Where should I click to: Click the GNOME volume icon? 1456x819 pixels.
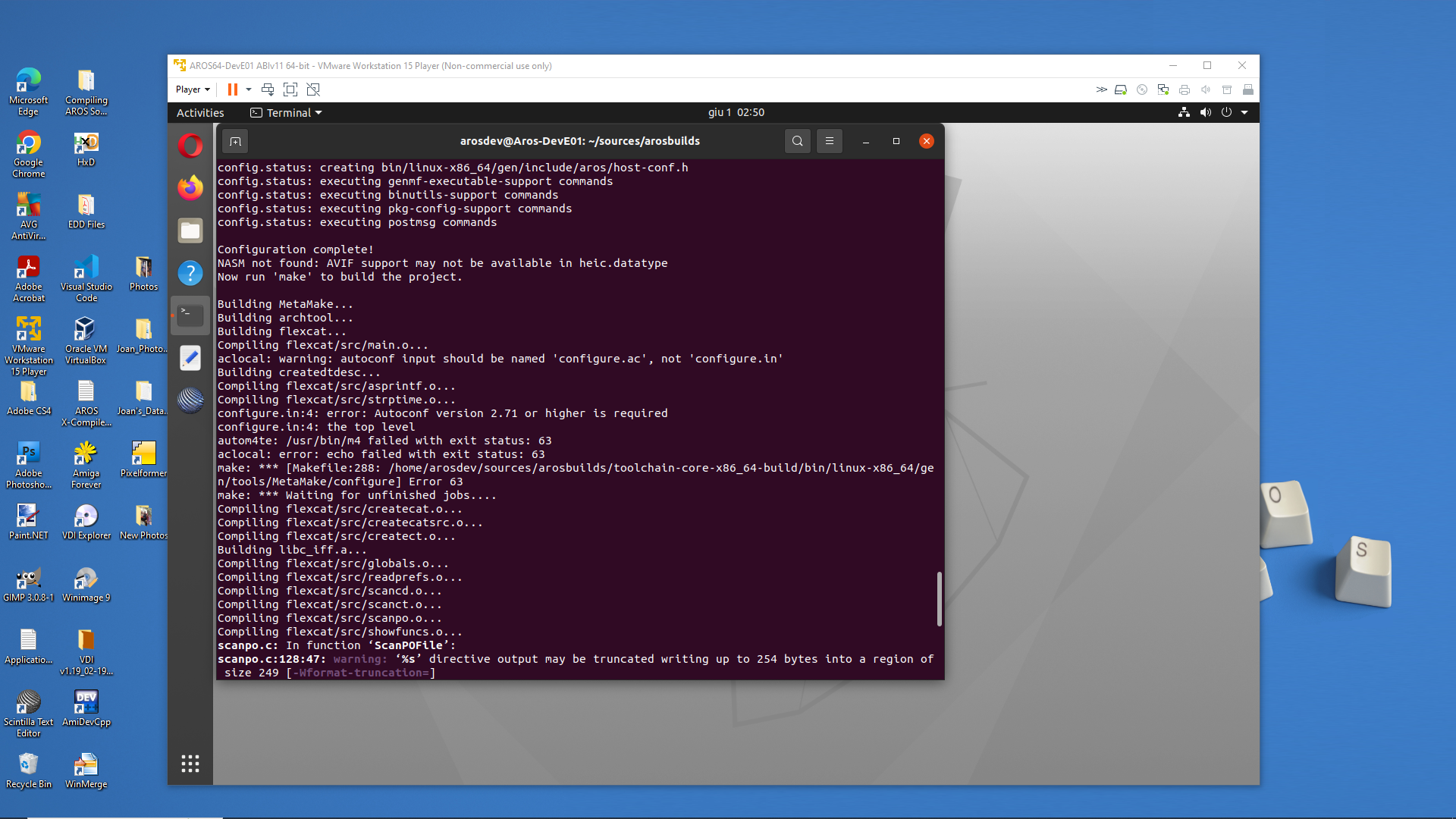pyautogui.click(x=1205, y=112)
